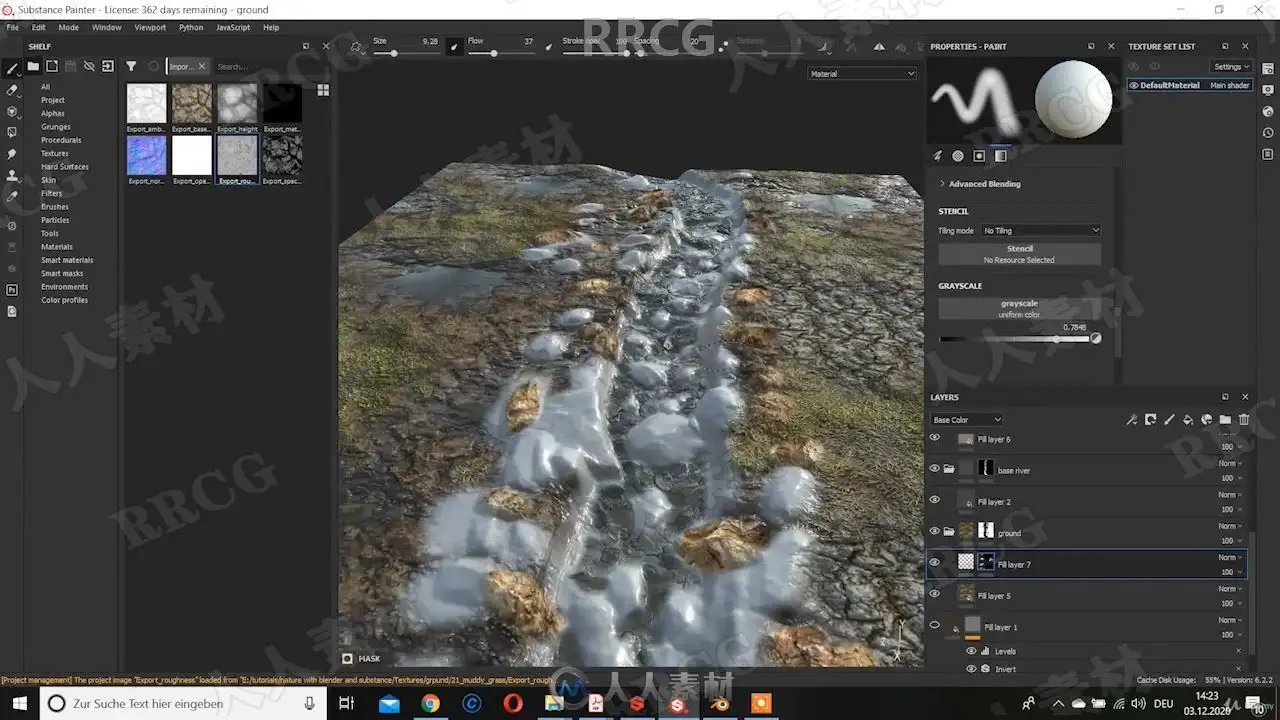Open Texture Set Settings dropdown
The width and height of the screenshot is (1280, 720).
point(1231,67)
